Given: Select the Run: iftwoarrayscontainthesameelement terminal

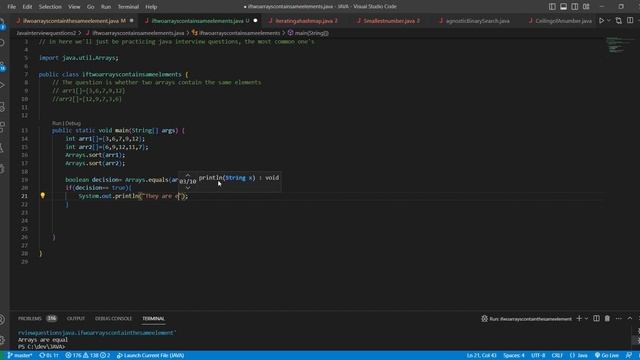Looking at the screenshot, I should (x=527, y=319).
